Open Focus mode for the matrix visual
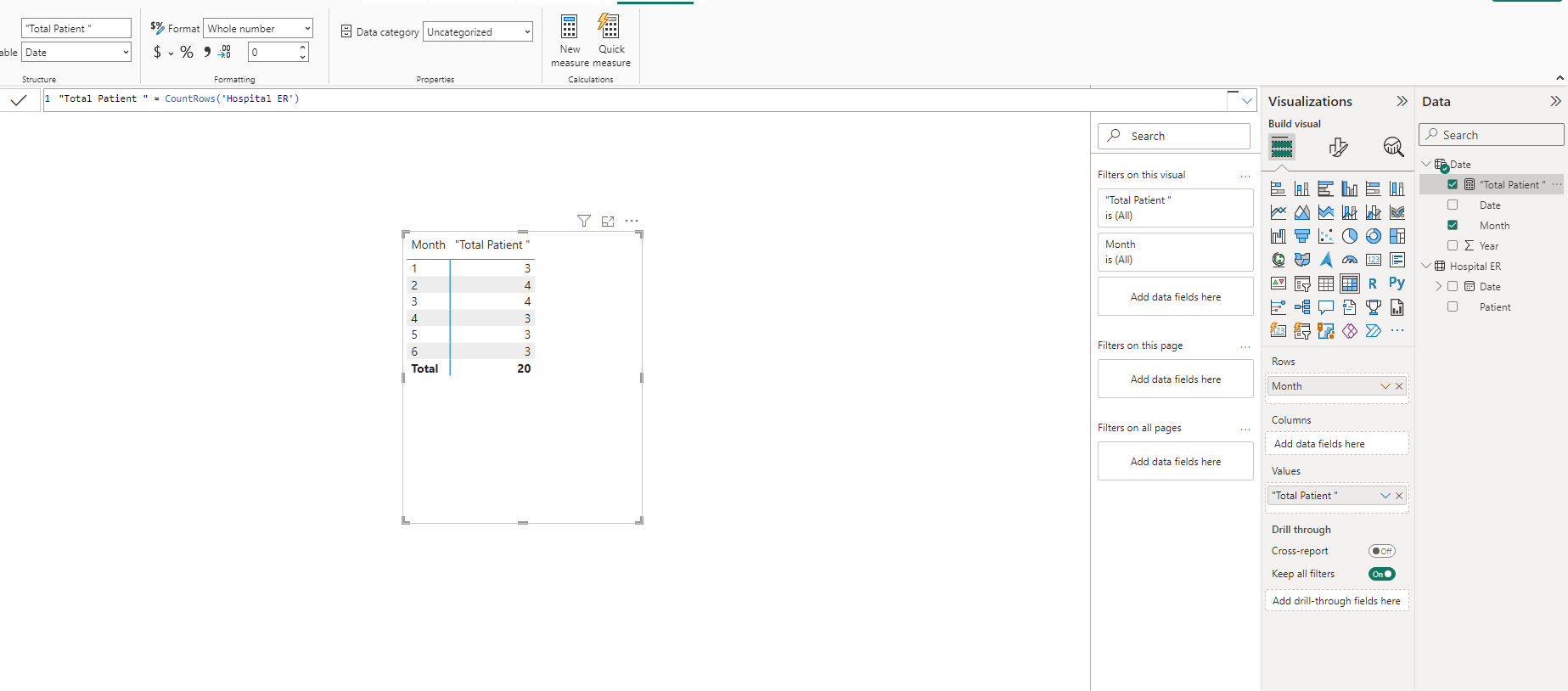Image resolution: width=1568 pixels, height=691 pixels. (x=608, y=222)
